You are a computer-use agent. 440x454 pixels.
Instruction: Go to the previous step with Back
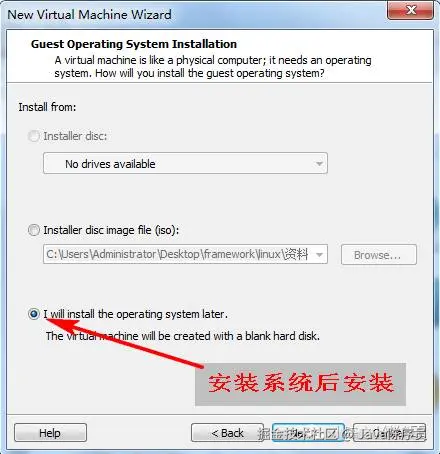coord(227,433)
